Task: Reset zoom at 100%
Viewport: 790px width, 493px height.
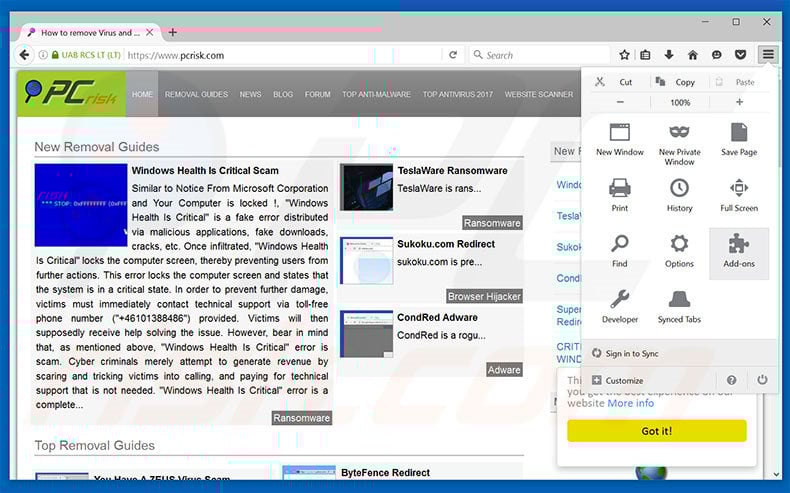Action: pyautogui.click(x=680, y=102)
